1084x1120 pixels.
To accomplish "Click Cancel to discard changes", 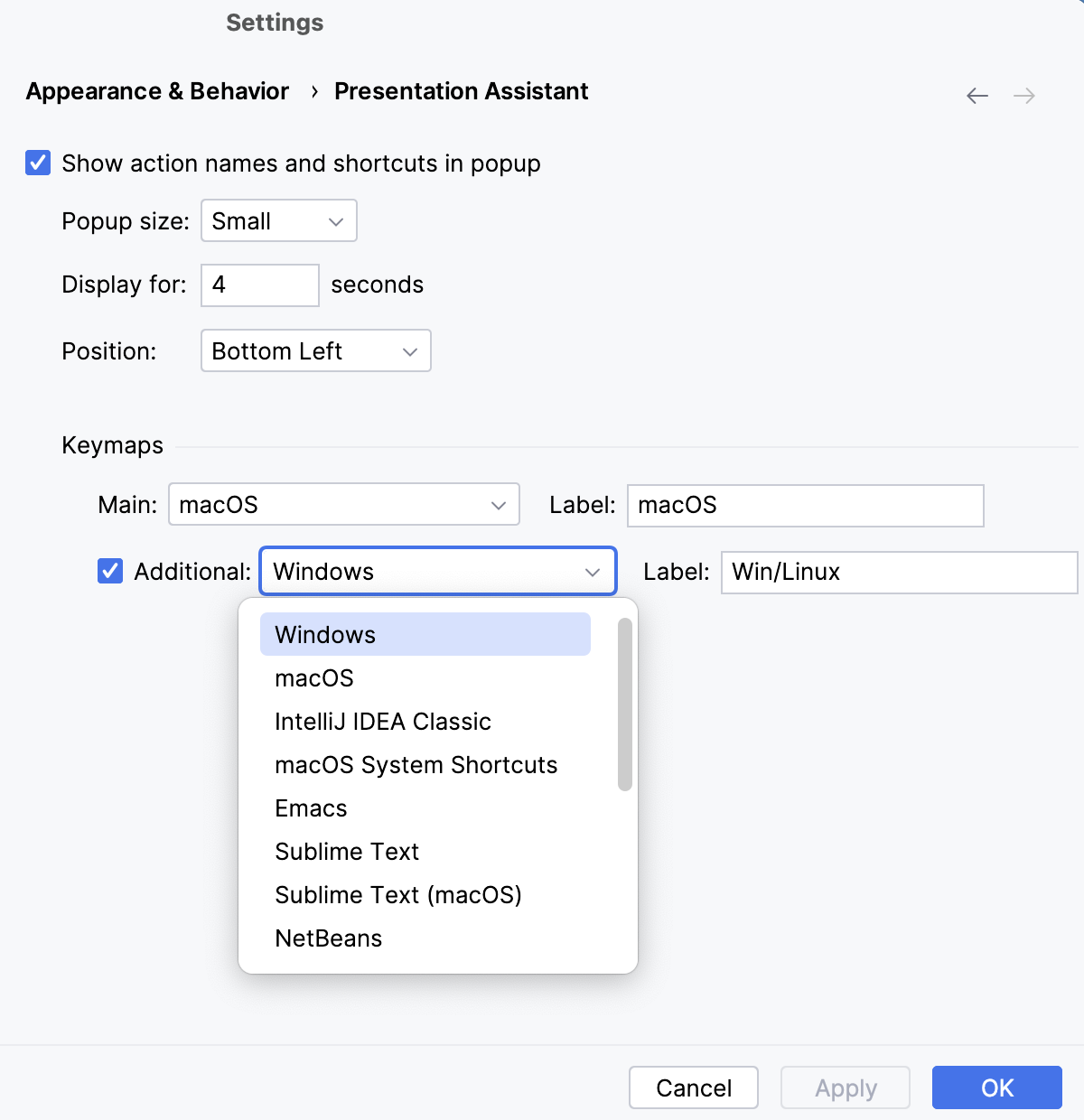I will pos(693,1087).
